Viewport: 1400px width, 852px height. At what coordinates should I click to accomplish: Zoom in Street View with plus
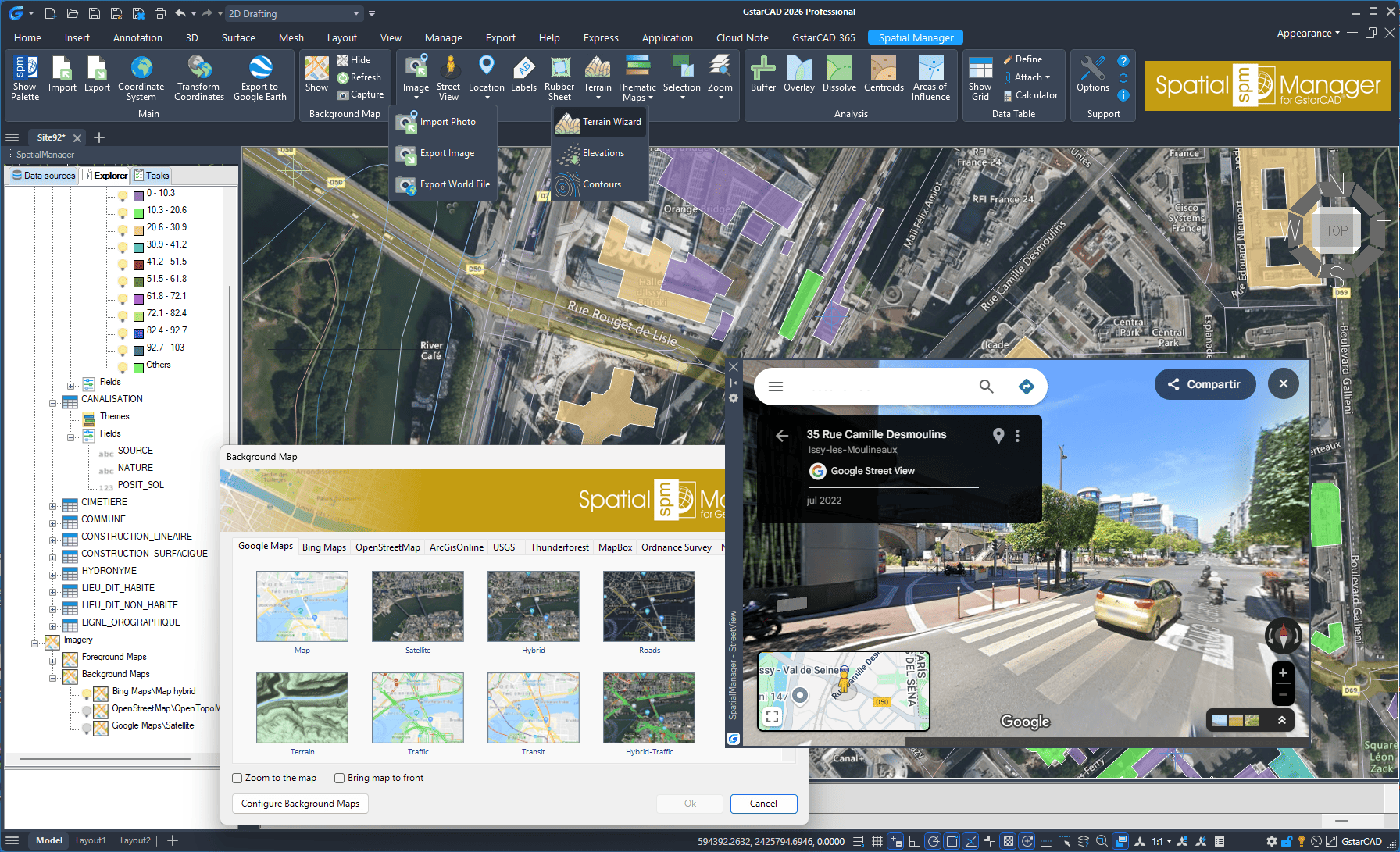point(1283,673)
